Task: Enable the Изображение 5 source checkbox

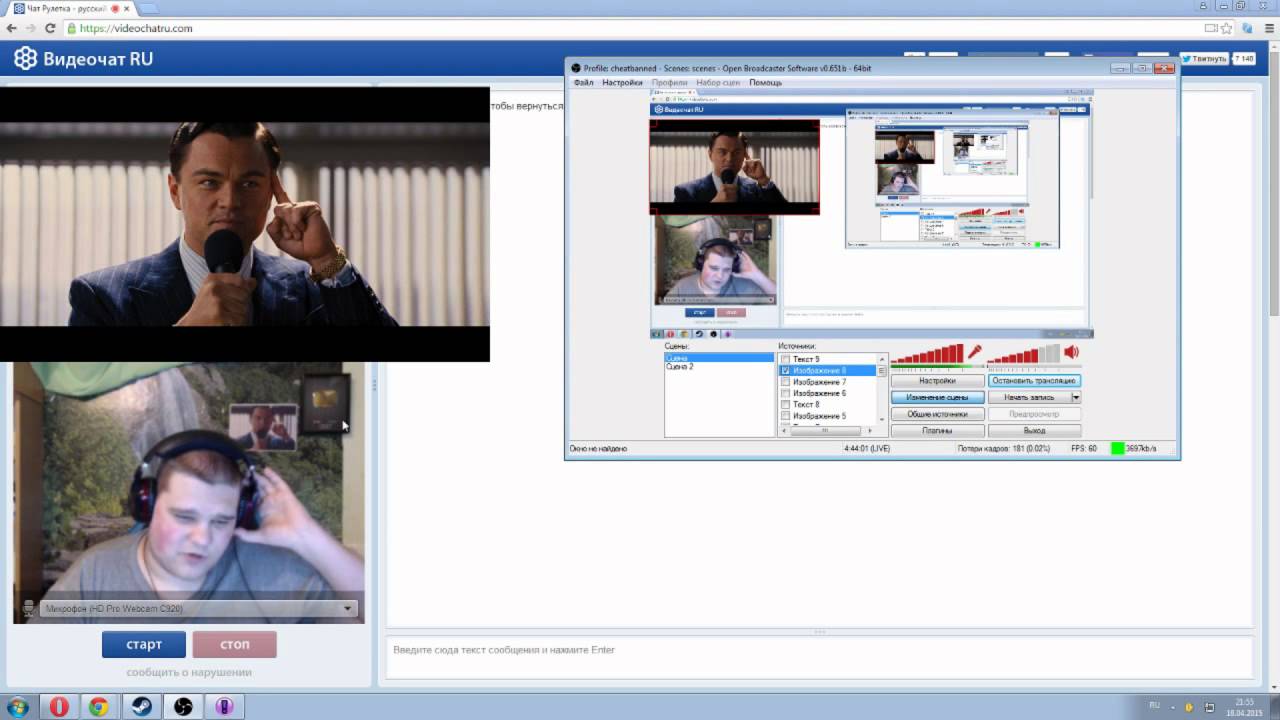Action: pyautogui.click(x=785, y=416)
